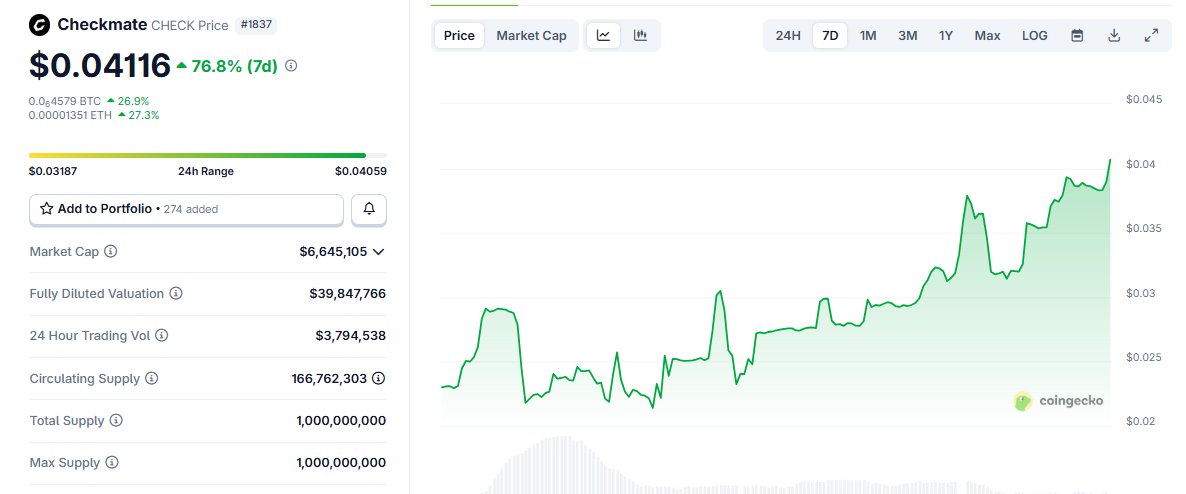The image size is (1186, 494).
Task: Click info icon beside Circulating Supply label
Action: [151, 378]
